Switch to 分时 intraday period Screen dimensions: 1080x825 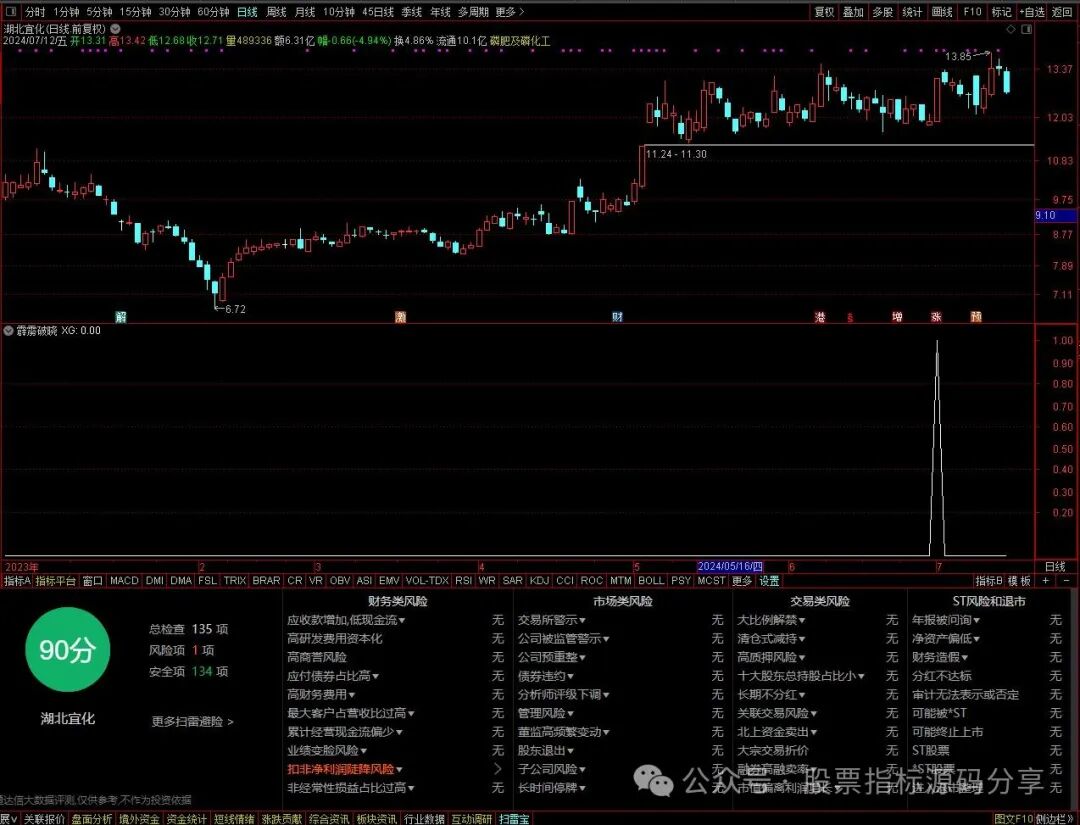pos(34,12)
